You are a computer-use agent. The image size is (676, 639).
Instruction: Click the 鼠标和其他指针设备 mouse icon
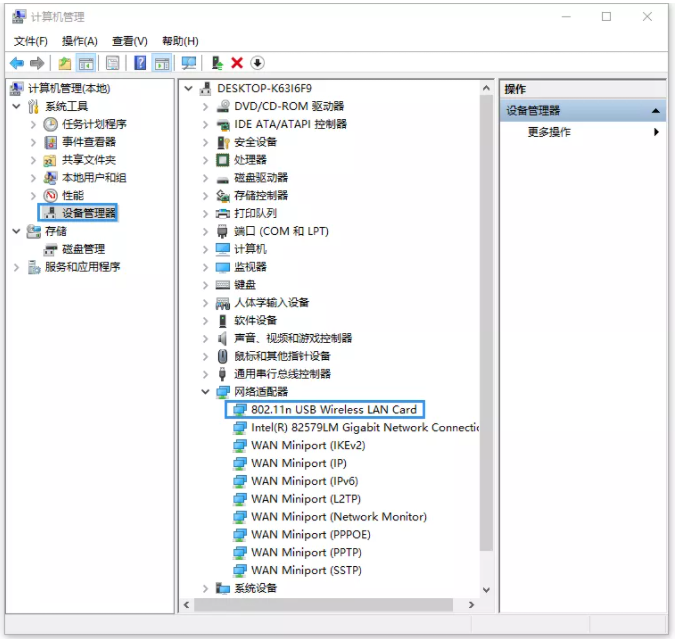[223, 356]
